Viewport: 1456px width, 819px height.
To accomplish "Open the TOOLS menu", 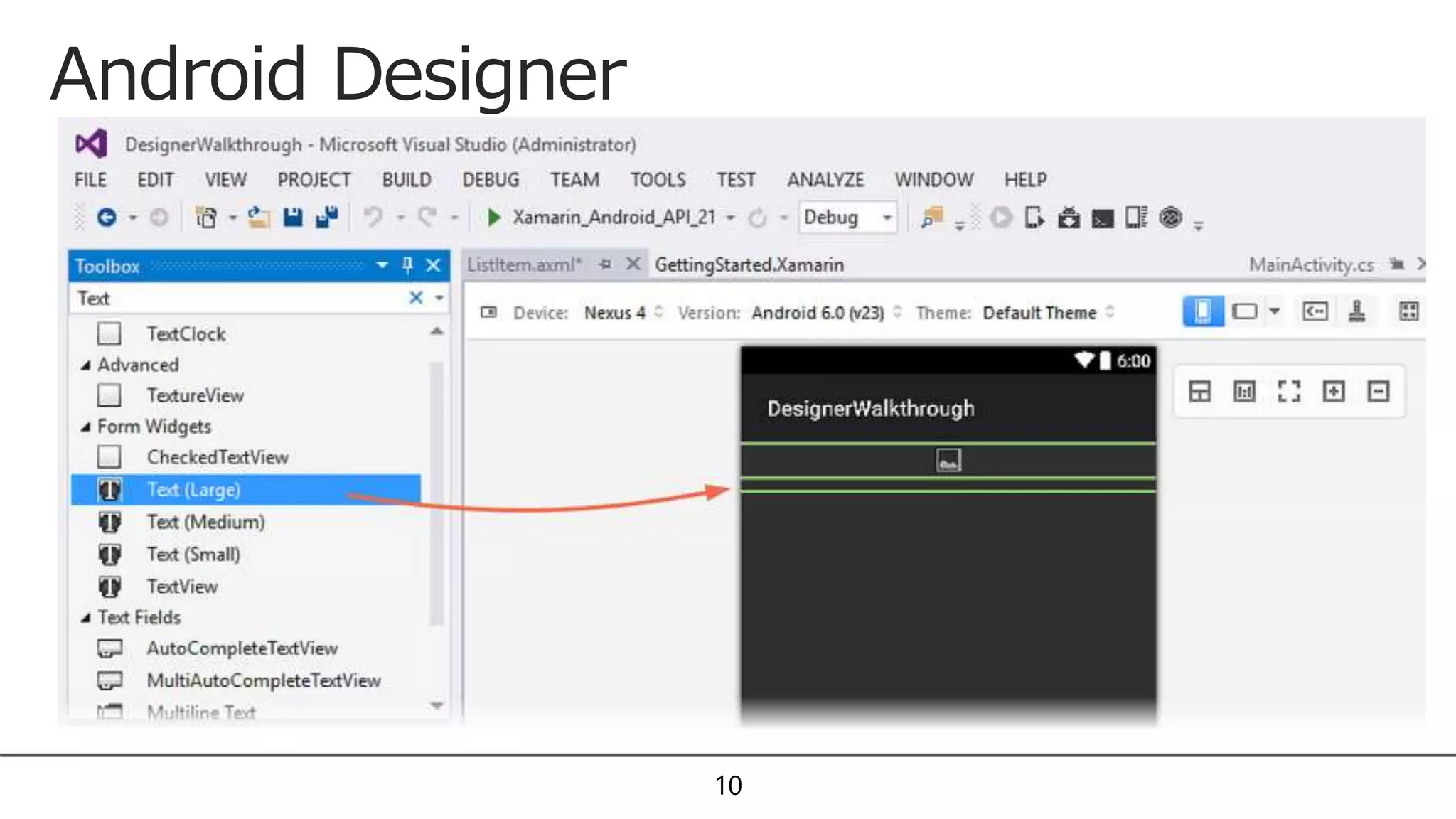I will coord(658,180).
